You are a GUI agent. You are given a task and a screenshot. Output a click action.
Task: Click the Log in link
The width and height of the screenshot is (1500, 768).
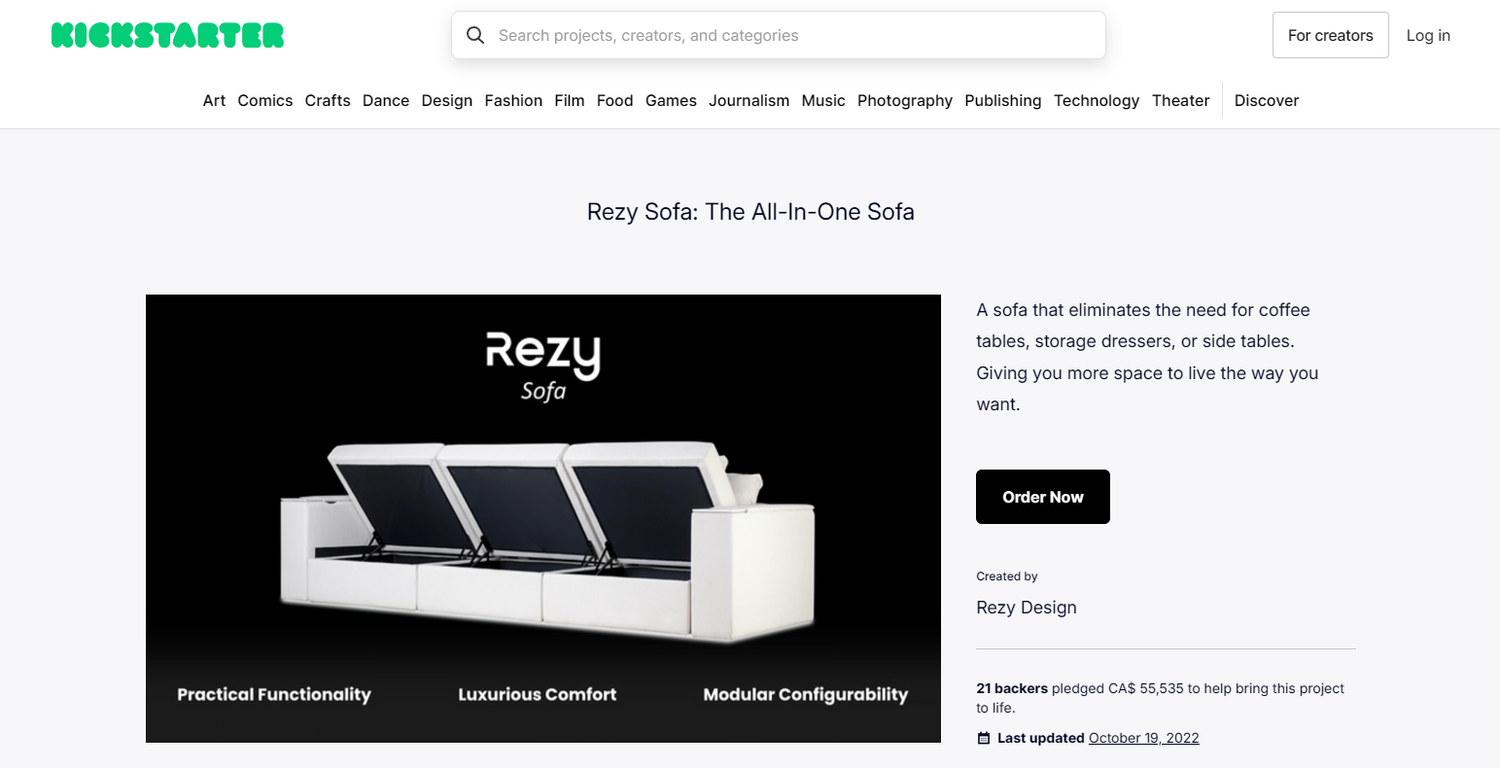tap(1428, 35)
